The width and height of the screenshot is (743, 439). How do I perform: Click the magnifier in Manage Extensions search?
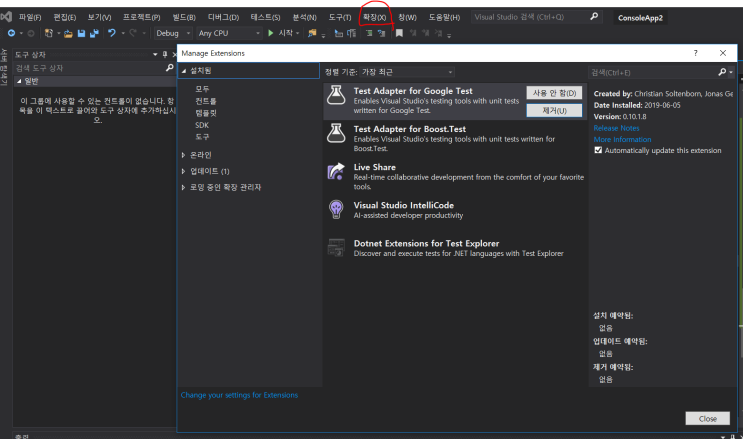(722, 72)
